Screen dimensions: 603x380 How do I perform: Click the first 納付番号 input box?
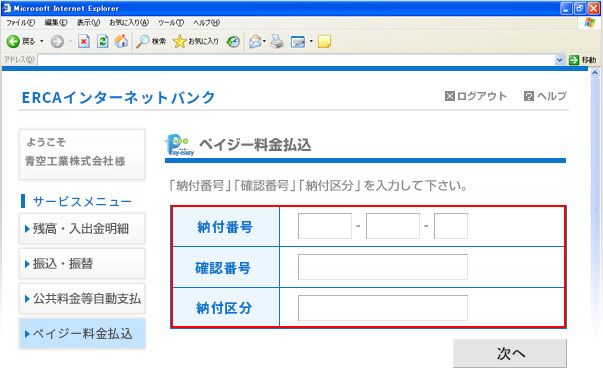coord(325,226)
